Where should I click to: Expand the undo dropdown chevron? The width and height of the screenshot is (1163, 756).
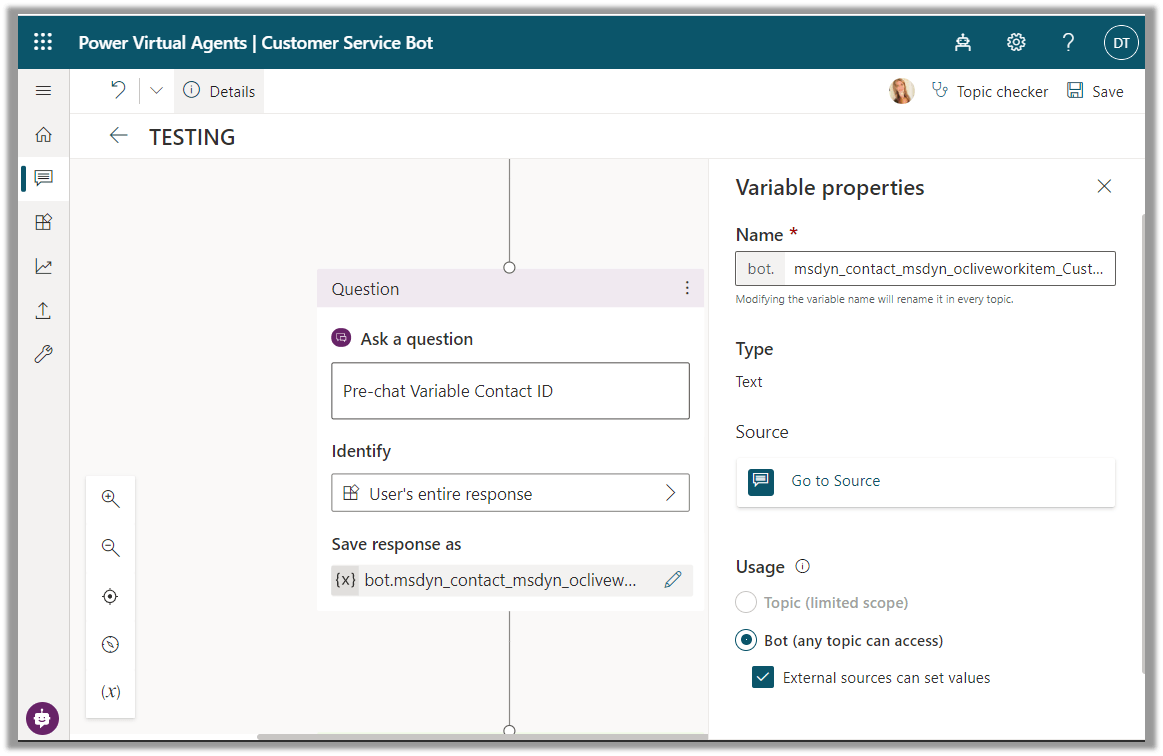pyautogui.click(x=156, y=91)
